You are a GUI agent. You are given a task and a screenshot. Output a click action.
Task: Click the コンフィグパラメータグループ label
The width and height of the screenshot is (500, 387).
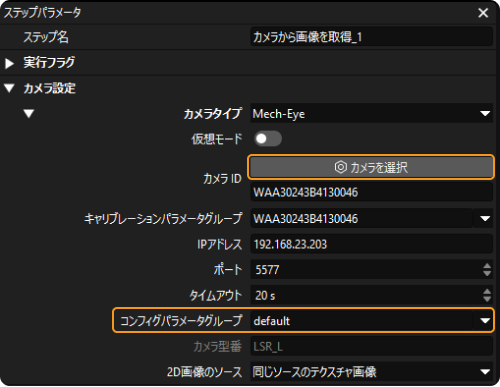pos(181,321)
